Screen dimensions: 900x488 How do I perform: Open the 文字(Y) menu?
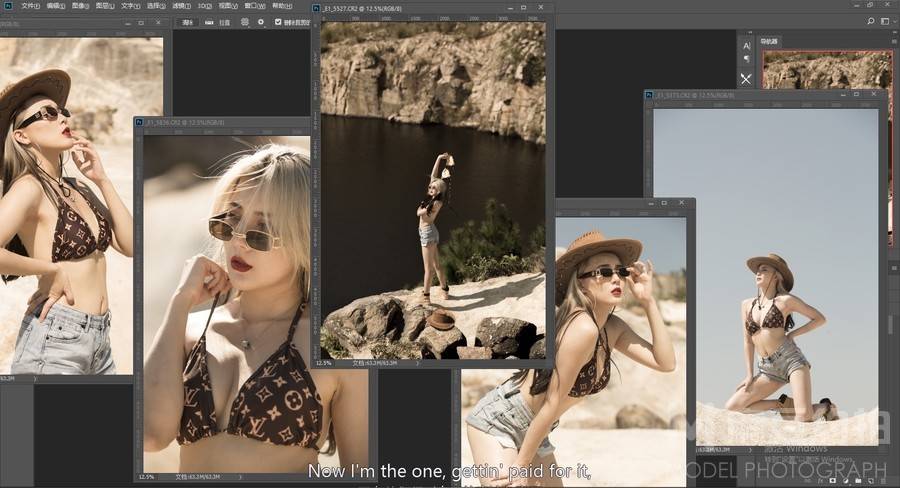(x=130, y=6)
